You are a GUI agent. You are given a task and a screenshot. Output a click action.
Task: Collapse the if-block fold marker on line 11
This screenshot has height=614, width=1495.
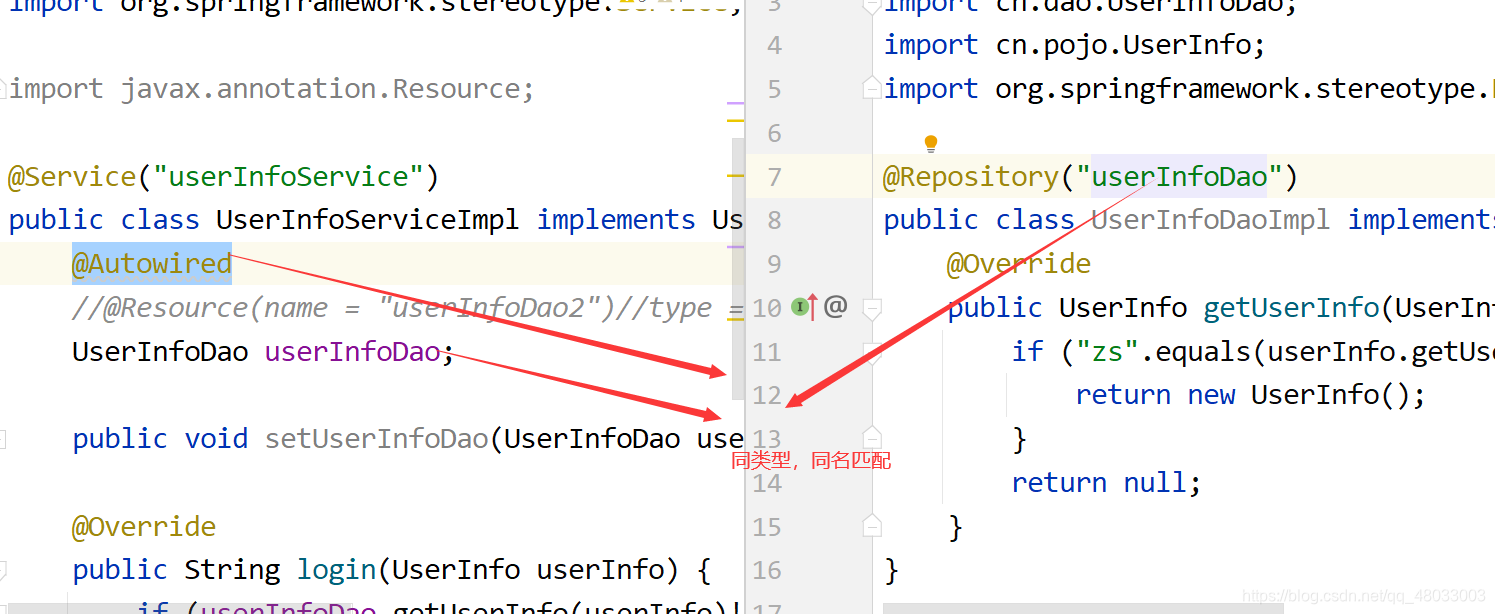pos(872,351)
